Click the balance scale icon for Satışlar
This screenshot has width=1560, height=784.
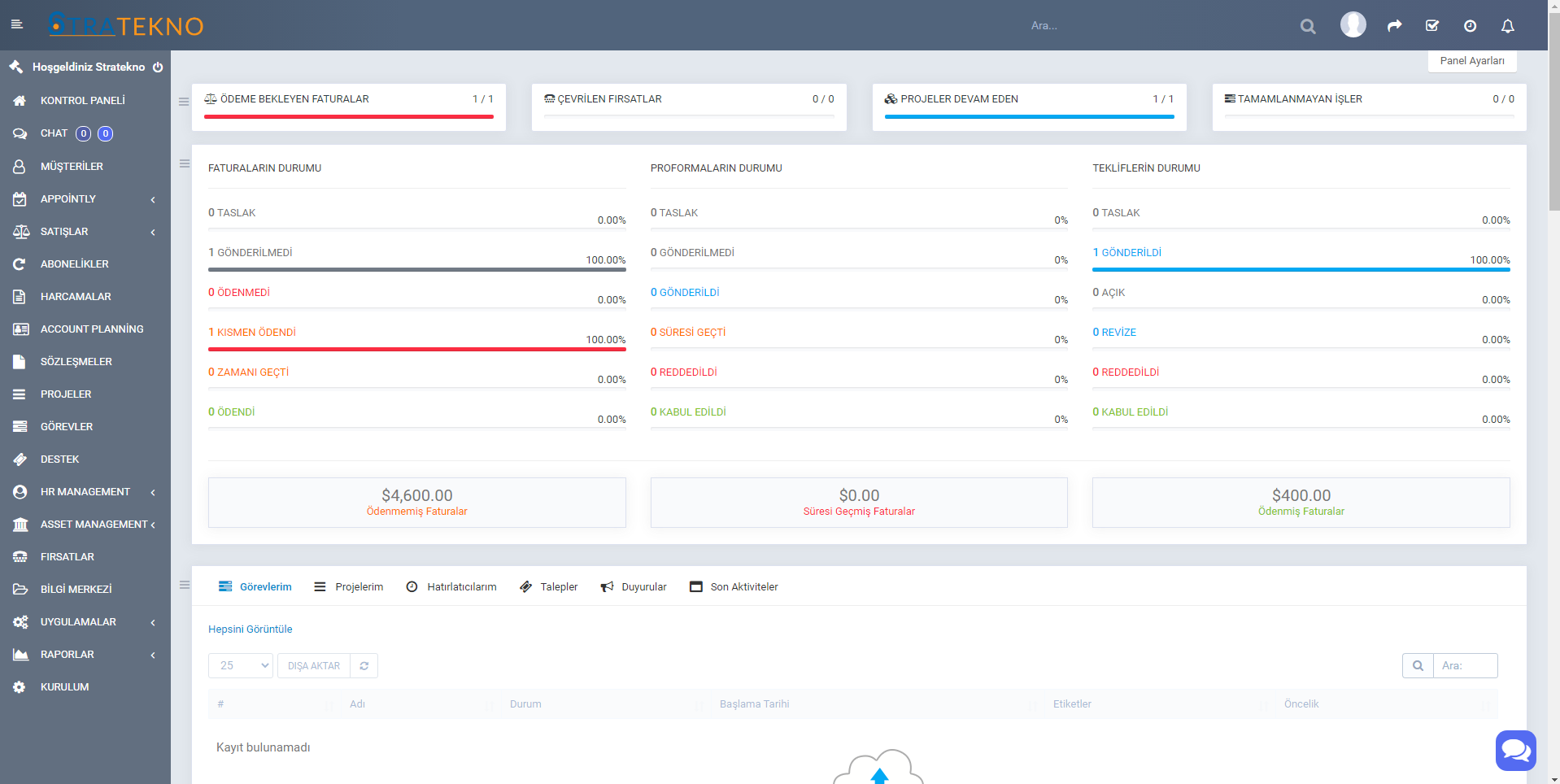(21, 232)
